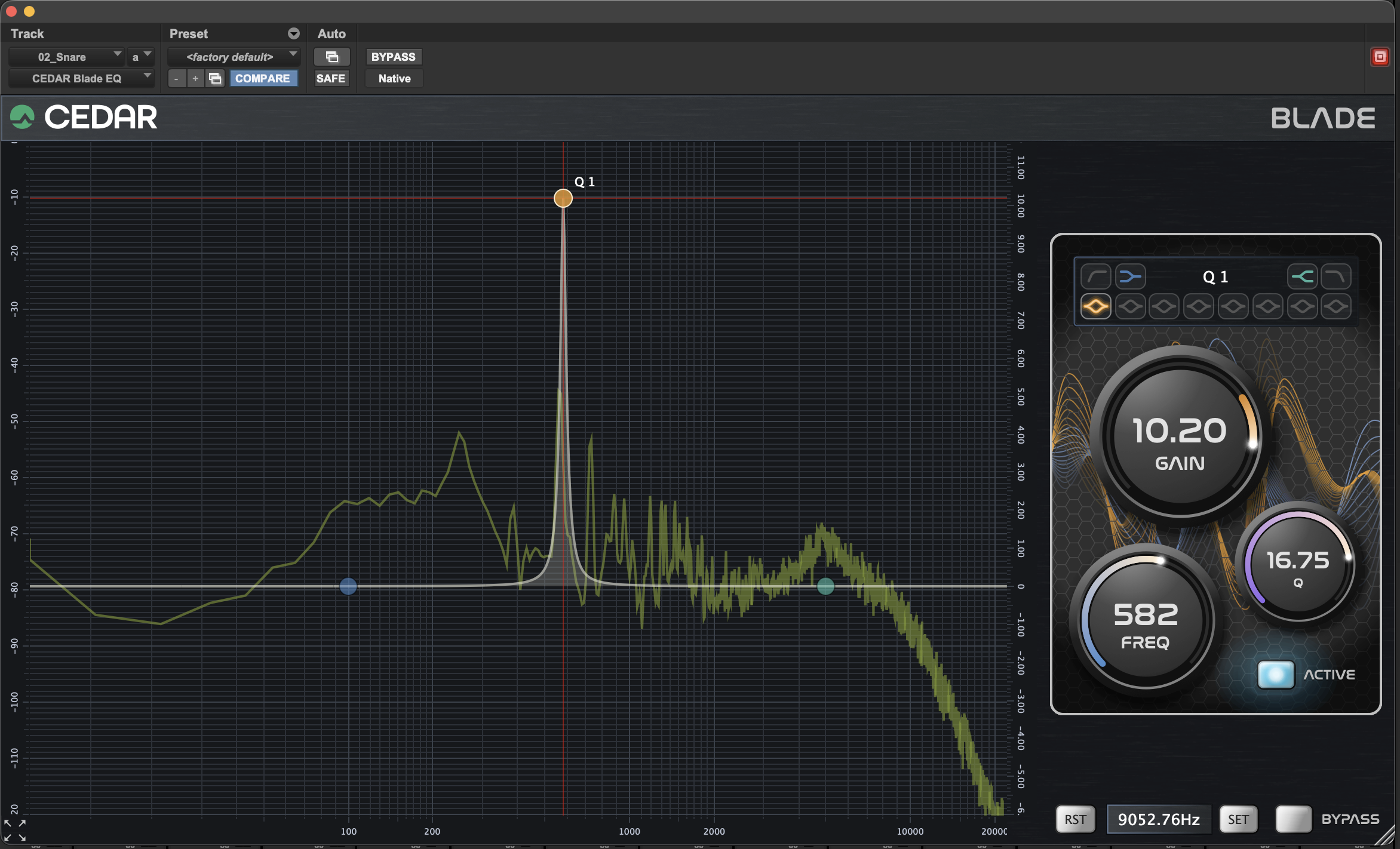Click the green CEDAR logo icon

(23, 117)
